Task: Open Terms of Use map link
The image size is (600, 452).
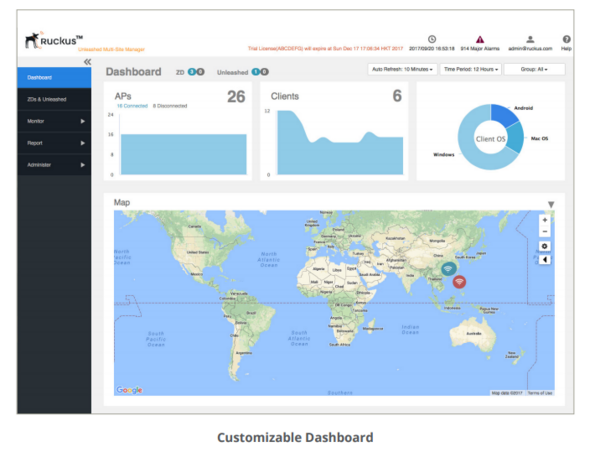Action: tap(540, 393)
